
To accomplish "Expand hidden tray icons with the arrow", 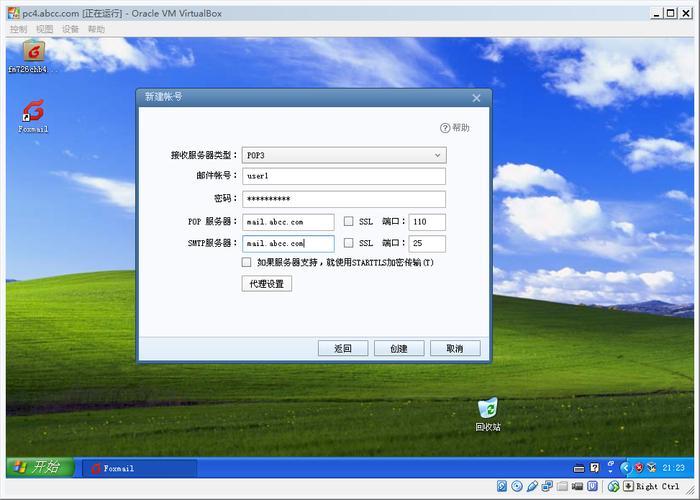I will tap(626, 468).
